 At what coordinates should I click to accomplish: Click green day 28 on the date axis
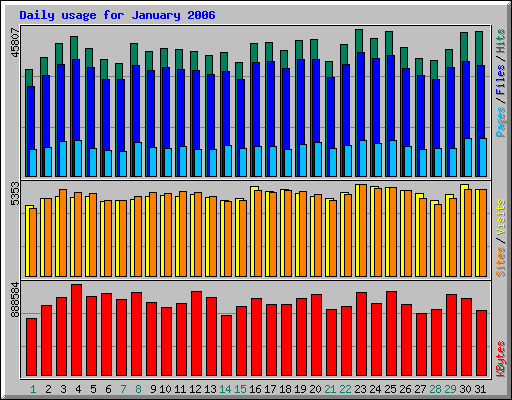point(435,389)
